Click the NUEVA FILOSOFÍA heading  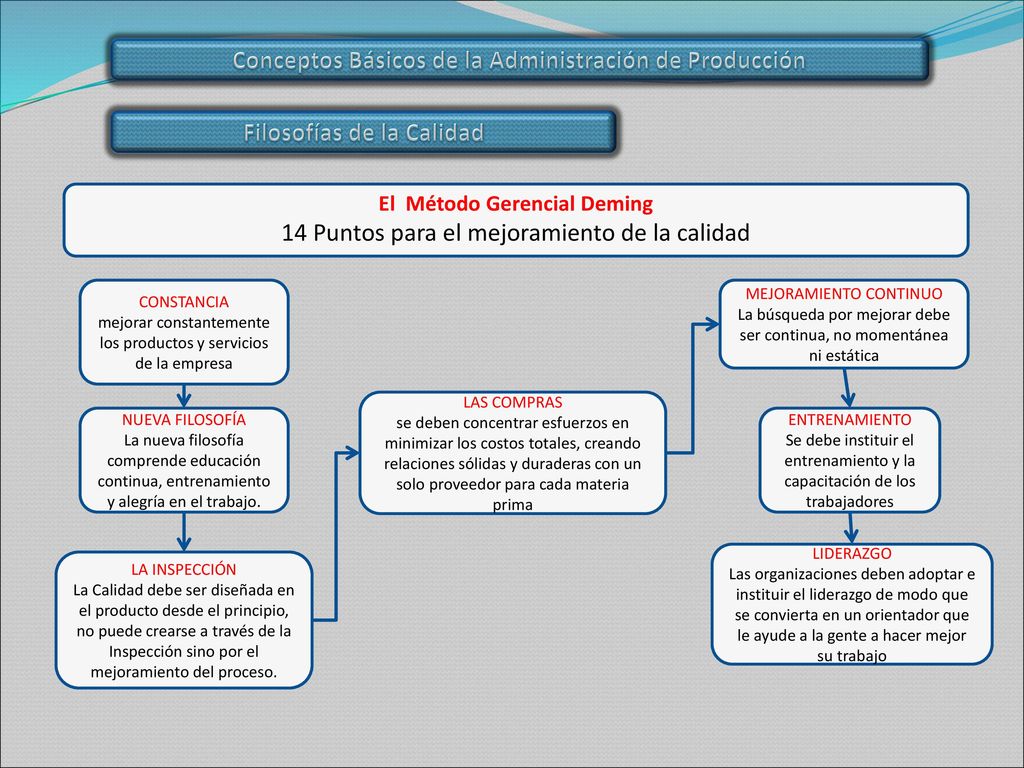[184, 419]
